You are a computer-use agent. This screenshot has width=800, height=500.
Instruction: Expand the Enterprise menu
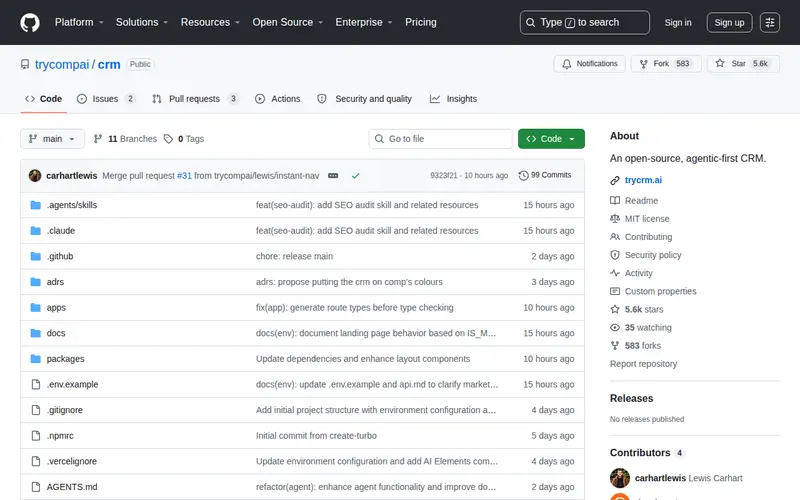(363, 22)
